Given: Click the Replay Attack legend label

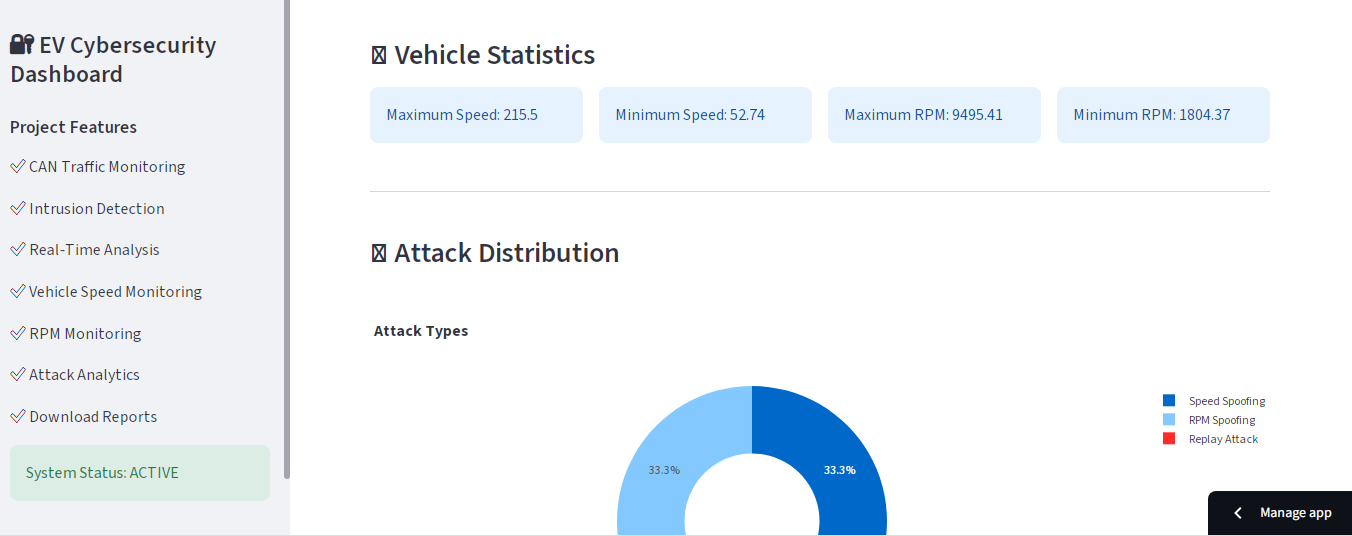Looking at the screenshot, I should point(1223,439).
